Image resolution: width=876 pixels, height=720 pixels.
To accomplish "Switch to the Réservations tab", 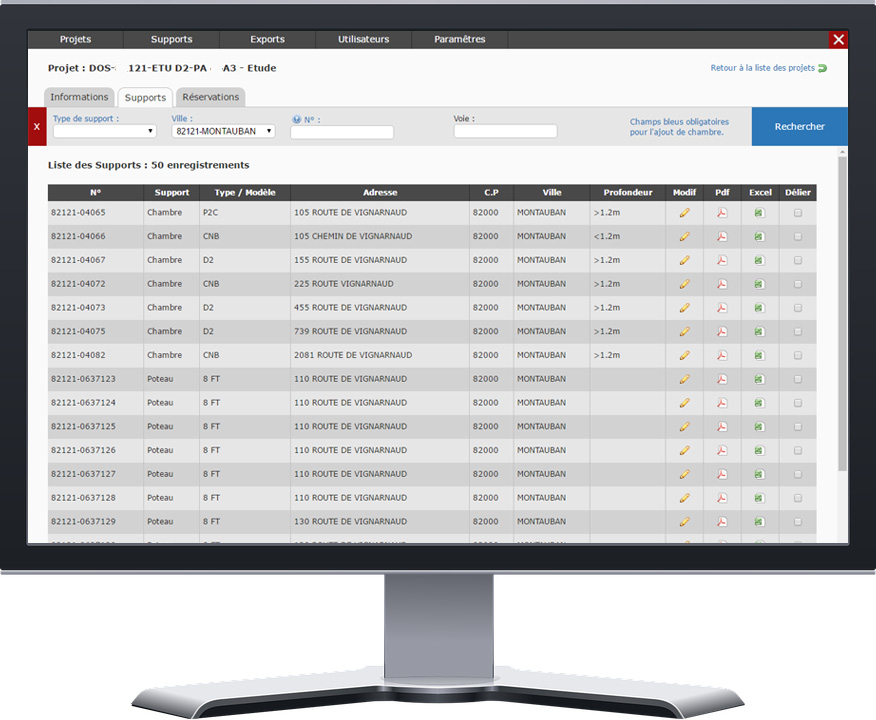I will click(211, 97).
